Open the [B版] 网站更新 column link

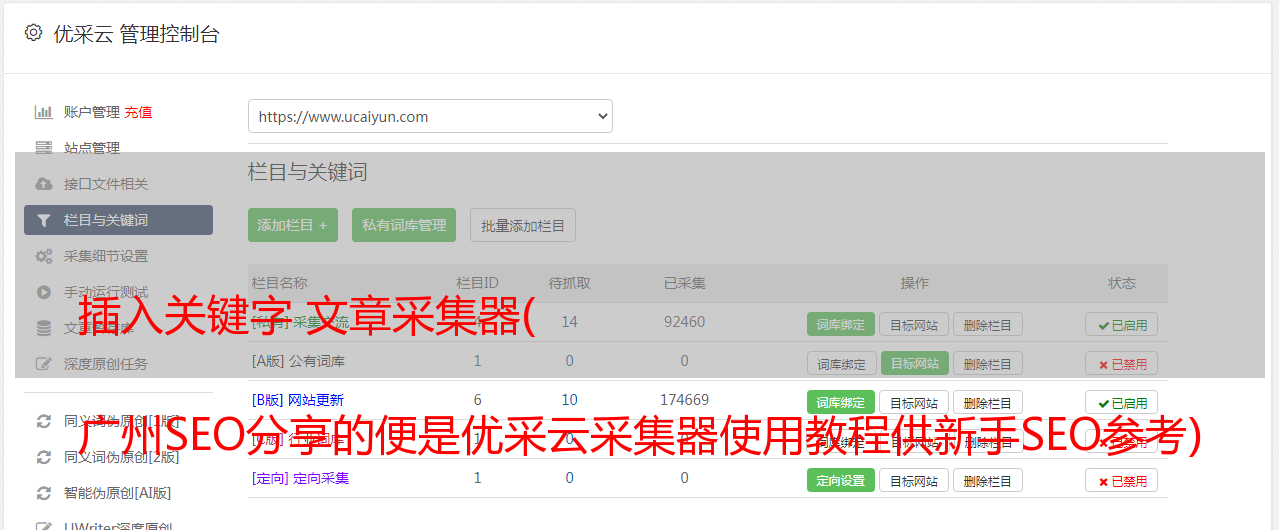pyautogui.click(x=297, y=400)
